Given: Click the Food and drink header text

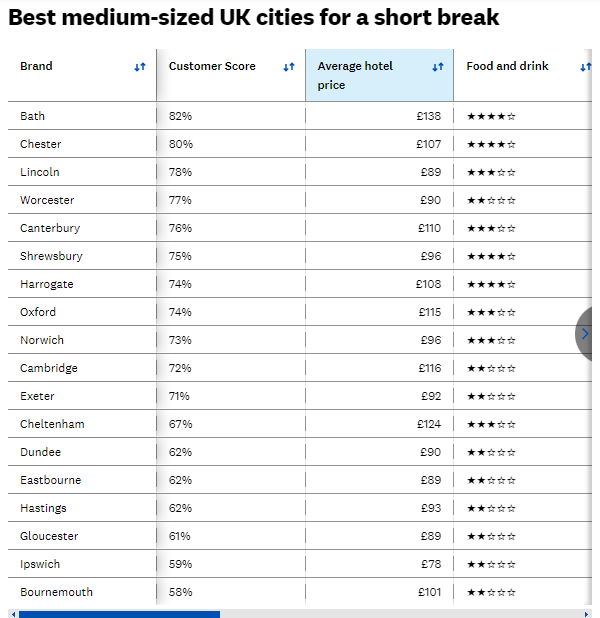Looking at the screenshot, I should pyautogui.click(x=507, y=66).
